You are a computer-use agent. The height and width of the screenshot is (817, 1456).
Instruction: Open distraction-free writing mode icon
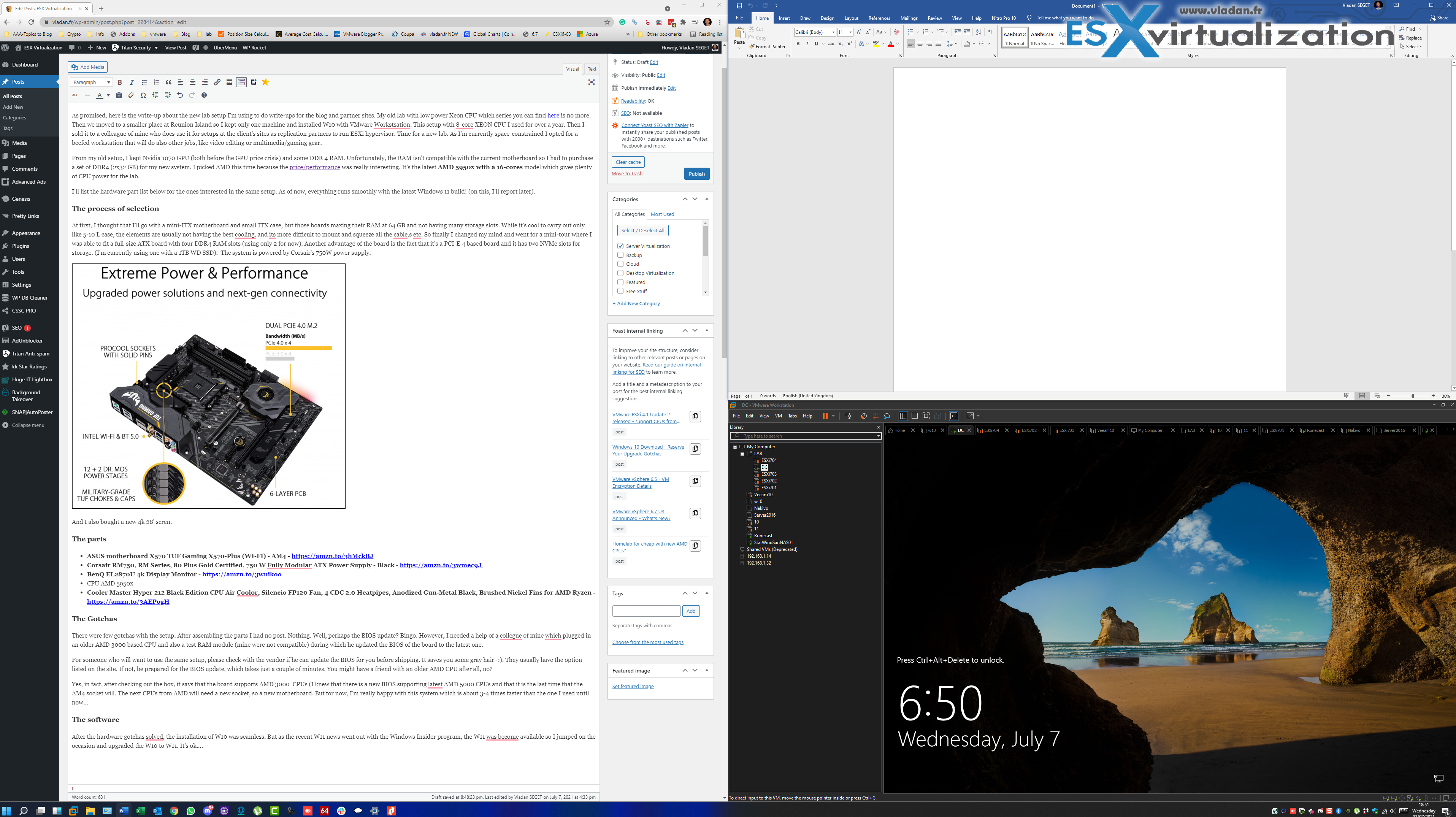(591, 82)
